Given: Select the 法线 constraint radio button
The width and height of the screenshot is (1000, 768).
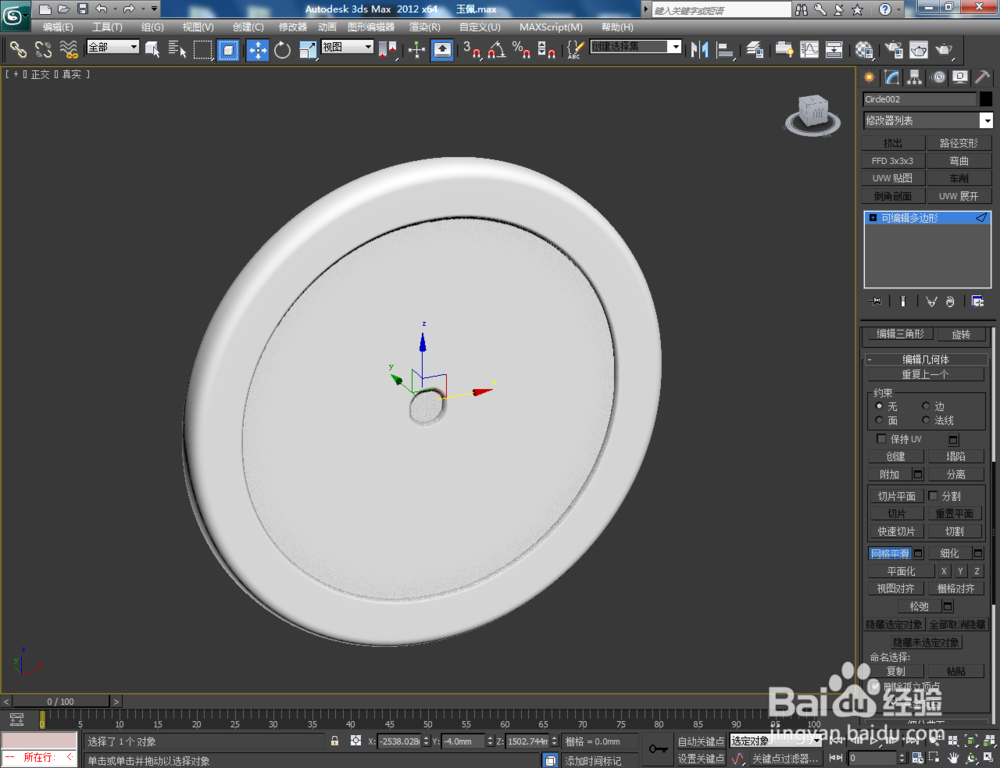Looking at the screenshot, I should pos(926,420).
